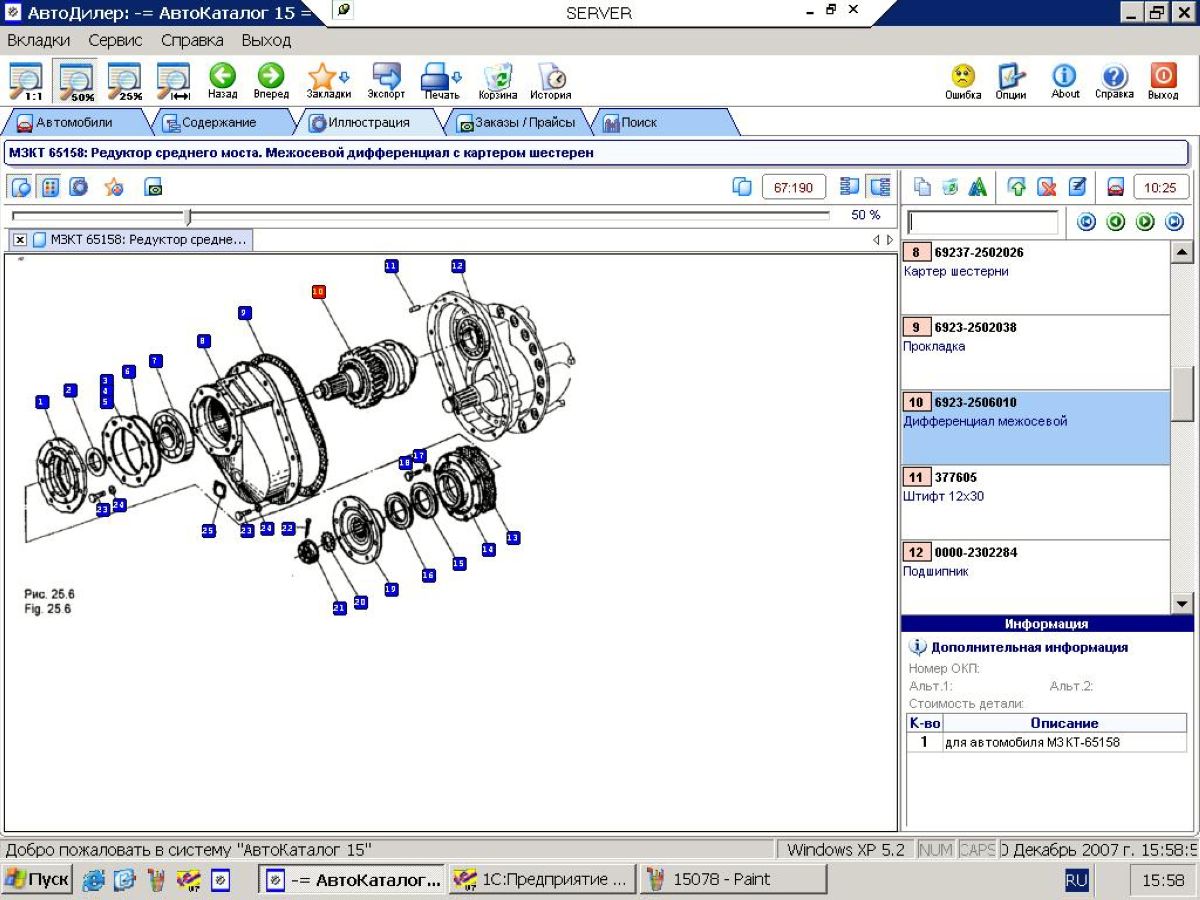Go forward with Вперед button
The width and height of the screenshot is (1200, 900).
pyautogui.click(x=271, y=81)
